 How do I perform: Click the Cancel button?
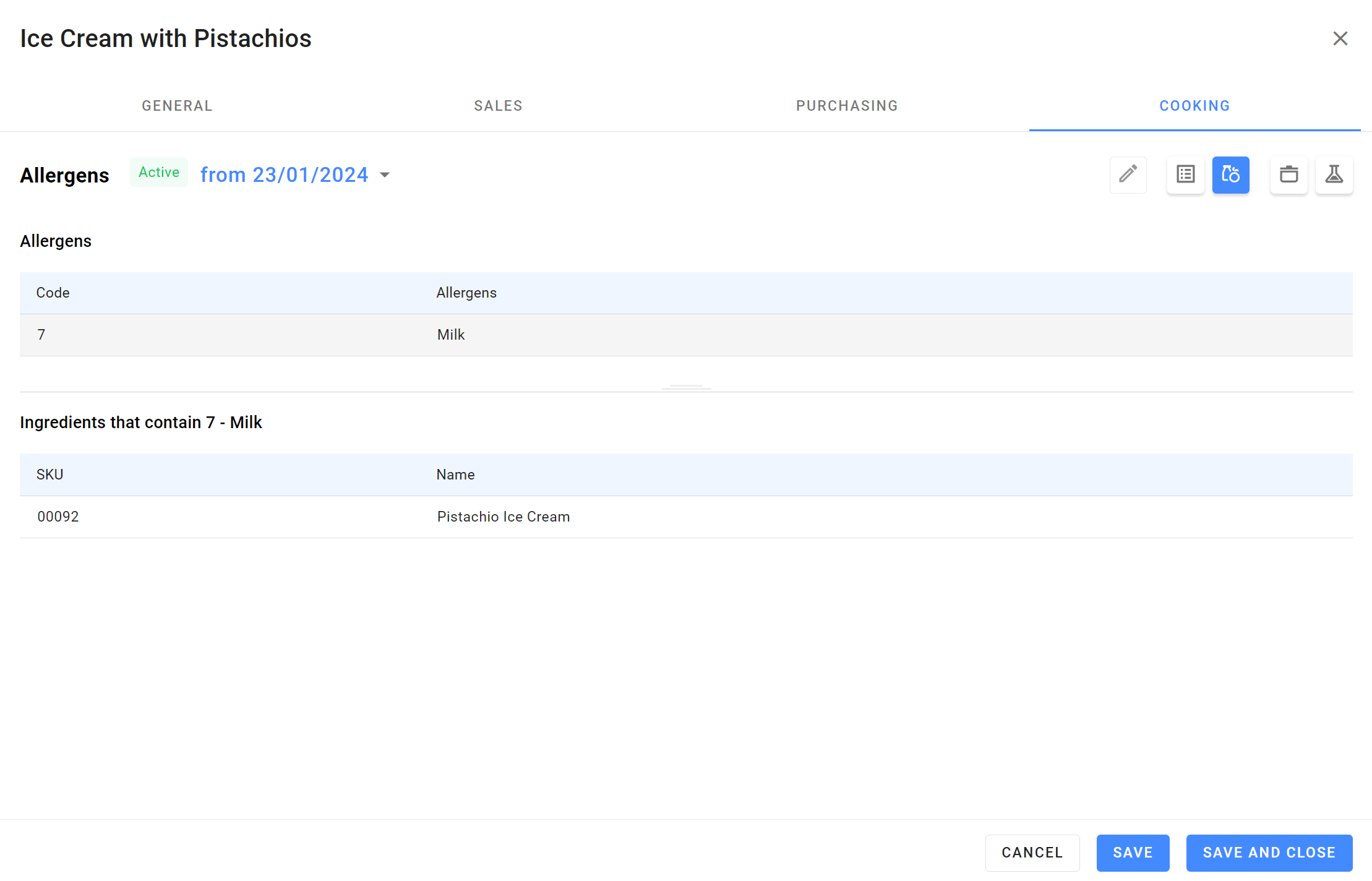click(x=1032, y=853)
